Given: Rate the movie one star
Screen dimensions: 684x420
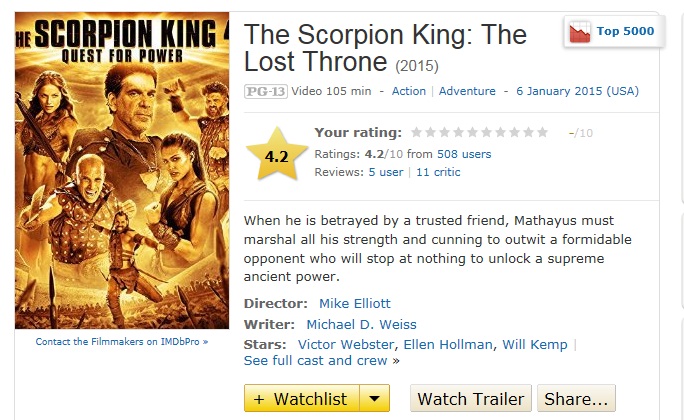Looking at the screenshot, I should coord(417,132).
